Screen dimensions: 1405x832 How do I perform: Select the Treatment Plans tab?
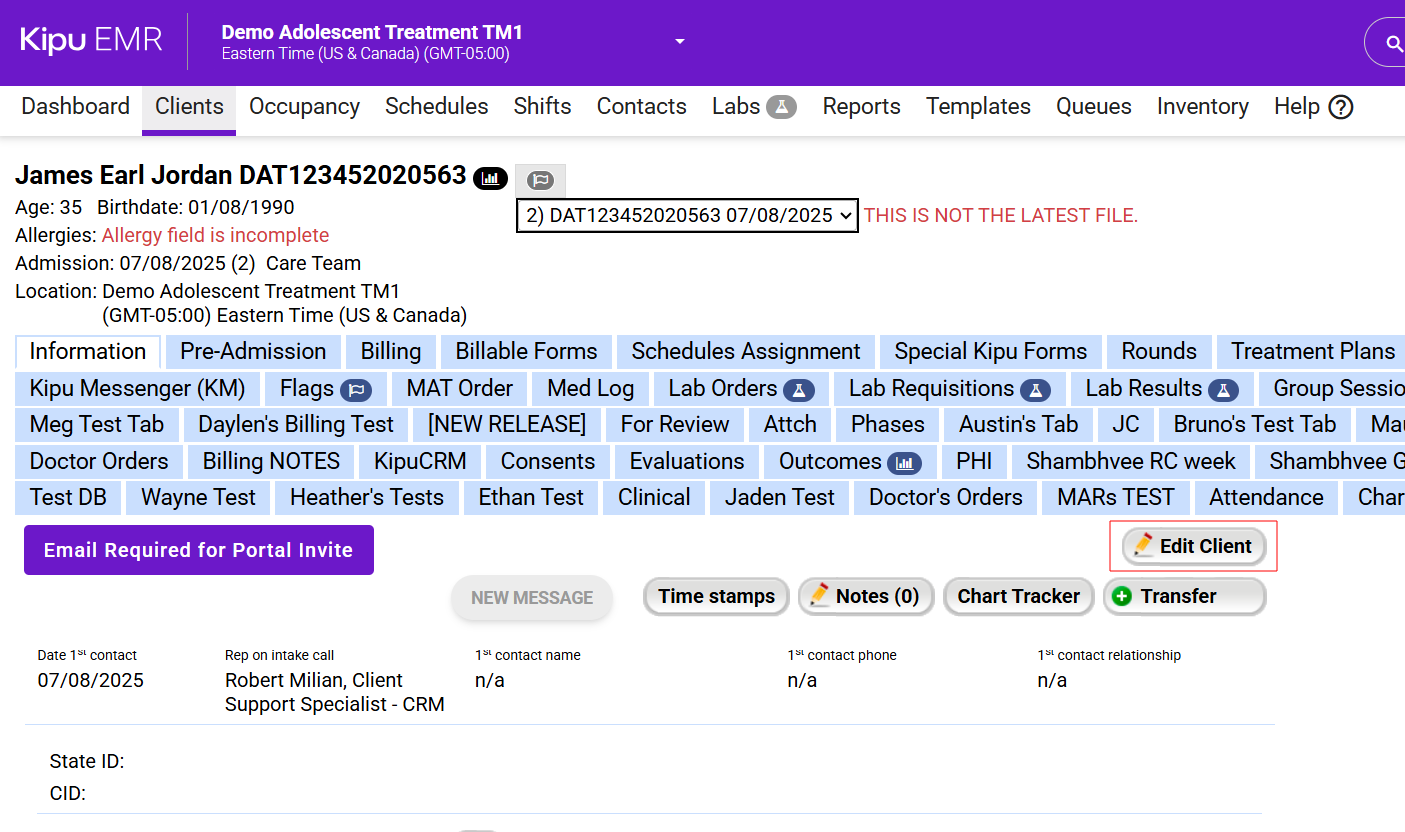1312,351
